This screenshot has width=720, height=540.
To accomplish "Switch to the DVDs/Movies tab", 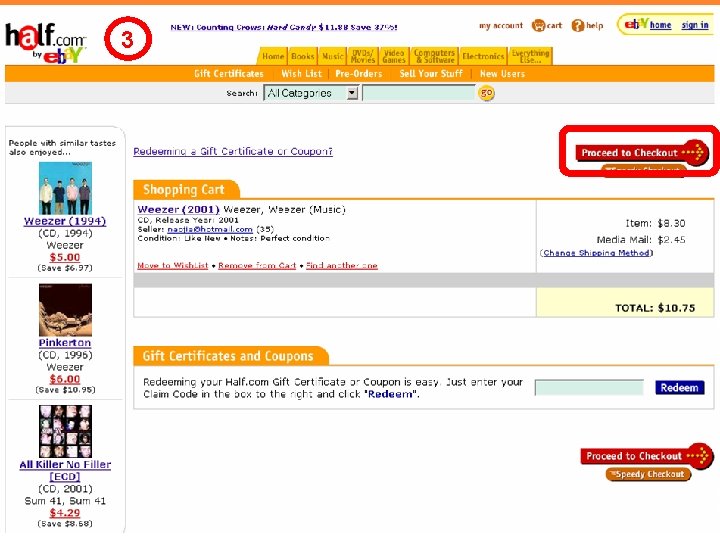I will tap(363, 56).
